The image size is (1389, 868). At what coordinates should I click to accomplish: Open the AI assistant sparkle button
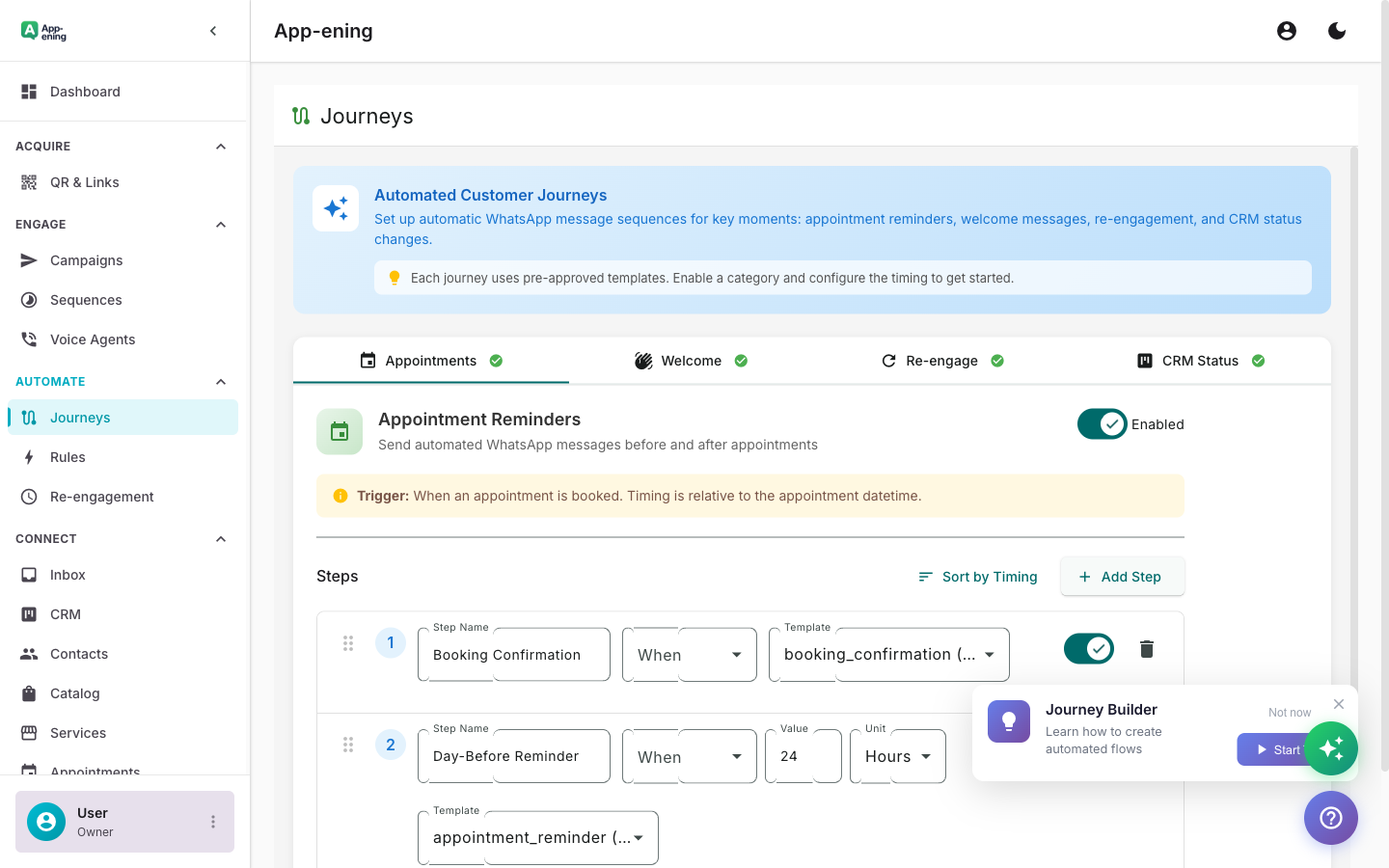1332,748
